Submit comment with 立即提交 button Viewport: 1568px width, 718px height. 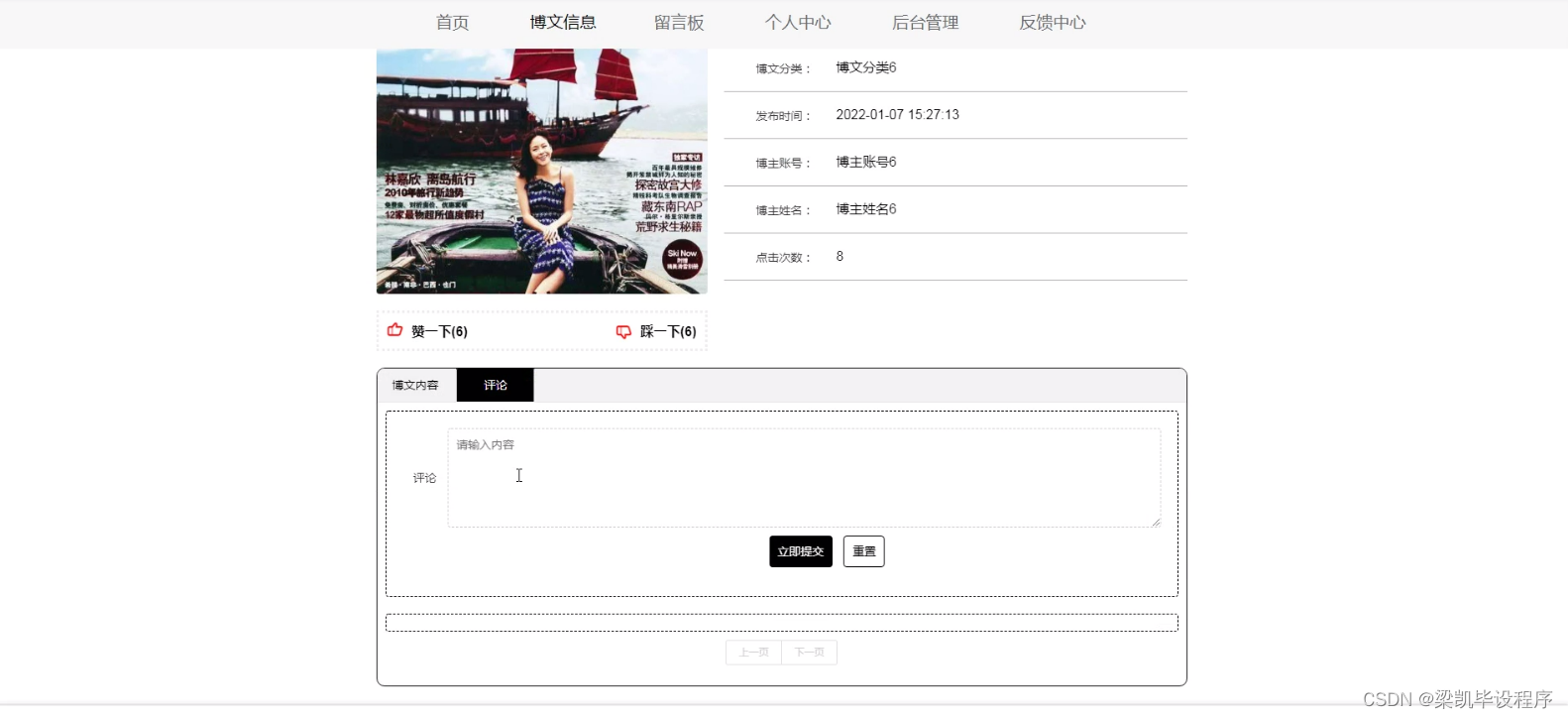[801, 551]
